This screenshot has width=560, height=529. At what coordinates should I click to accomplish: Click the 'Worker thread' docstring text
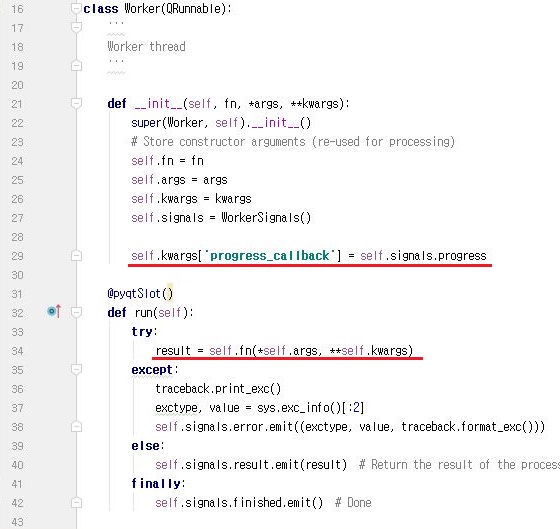pyautogui.click(x=146, y=46)
